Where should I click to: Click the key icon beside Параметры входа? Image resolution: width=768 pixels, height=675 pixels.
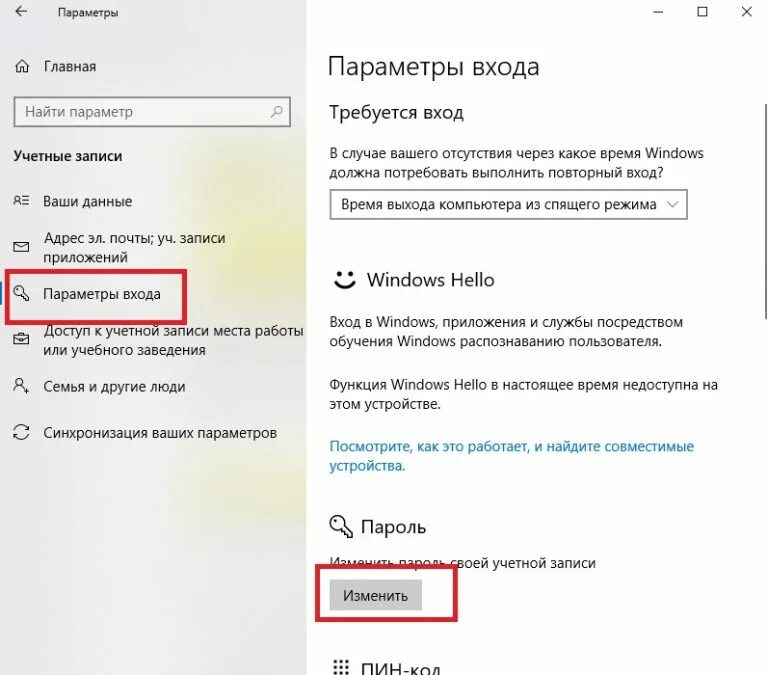coord(22,293)
